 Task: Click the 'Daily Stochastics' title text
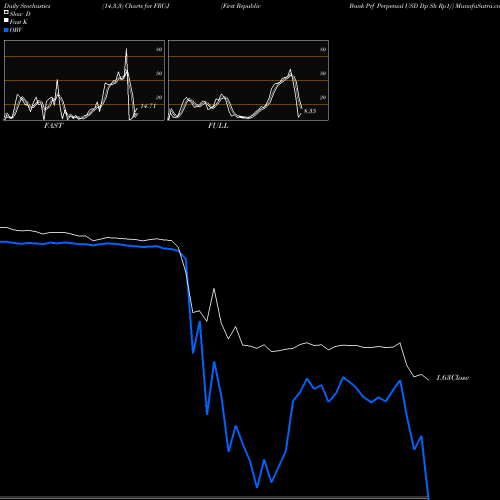pos(27,6)
